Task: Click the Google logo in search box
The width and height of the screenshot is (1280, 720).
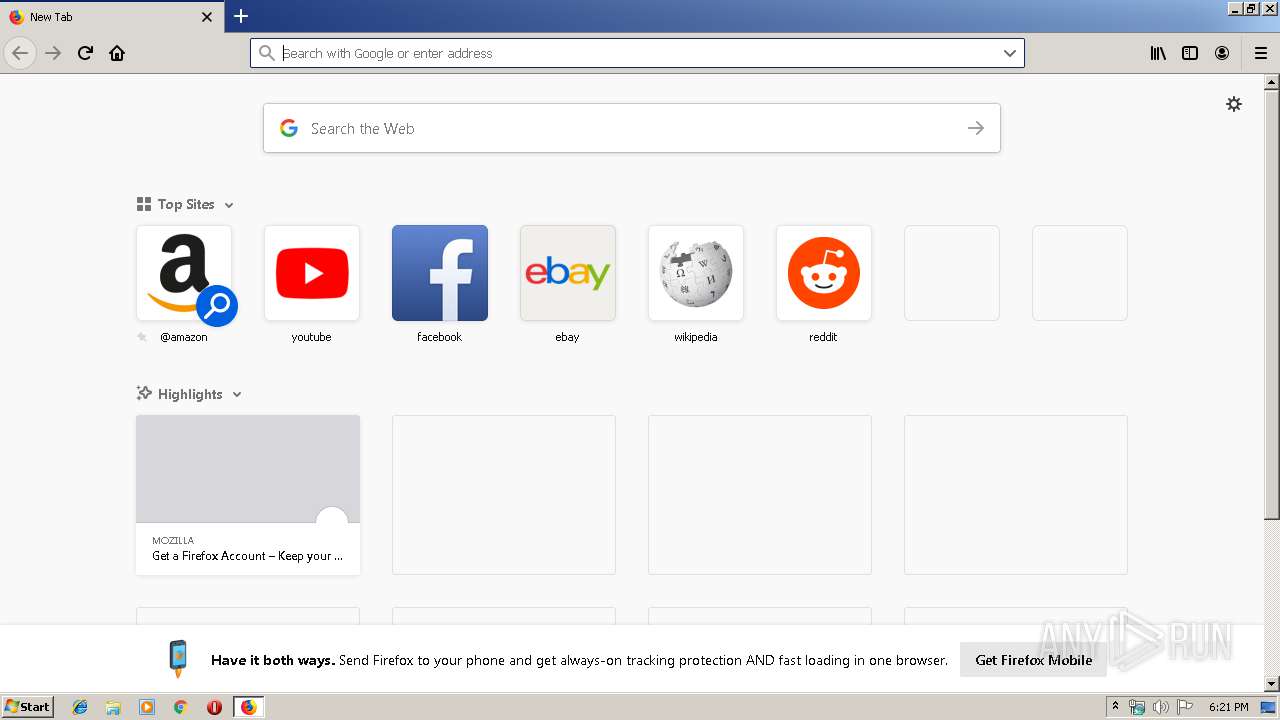Action: pos(289,128)
